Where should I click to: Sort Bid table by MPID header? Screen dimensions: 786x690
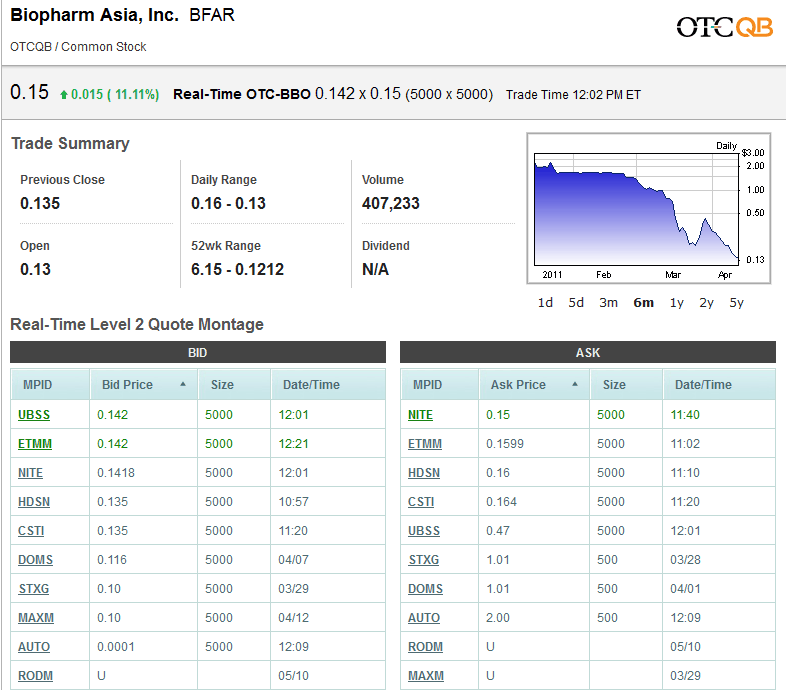(37, 385)
